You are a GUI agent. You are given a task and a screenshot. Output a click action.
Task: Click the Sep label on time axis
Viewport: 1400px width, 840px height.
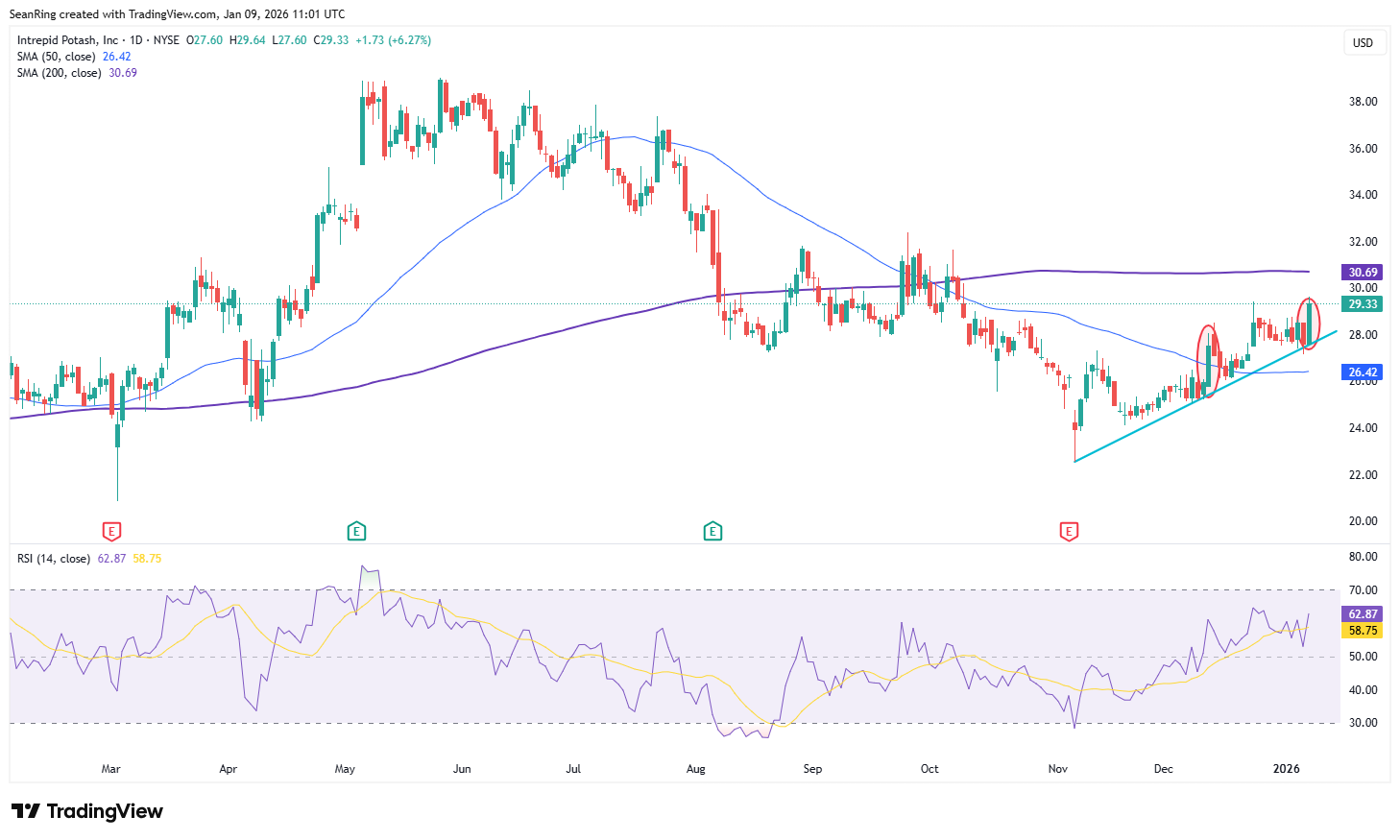812,769
